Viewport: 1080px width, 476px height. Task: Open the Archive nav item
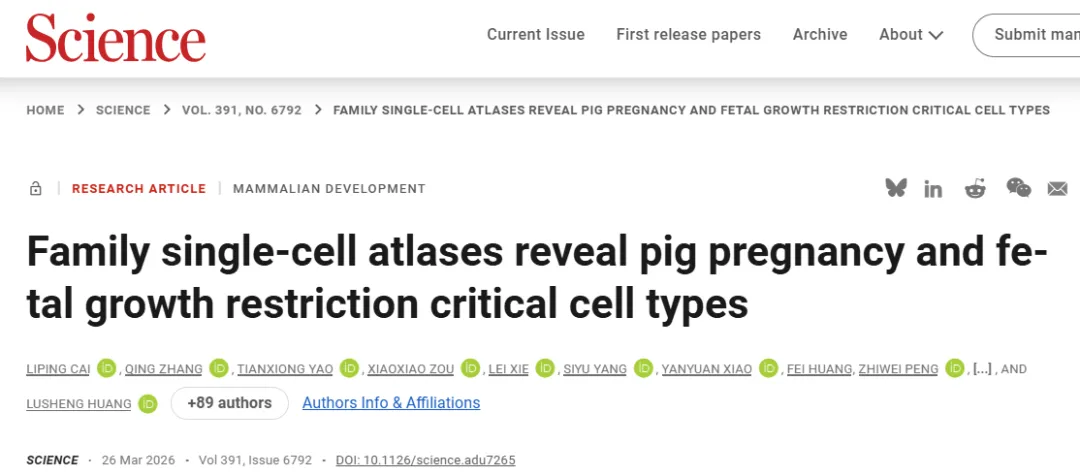pos(820,35)
